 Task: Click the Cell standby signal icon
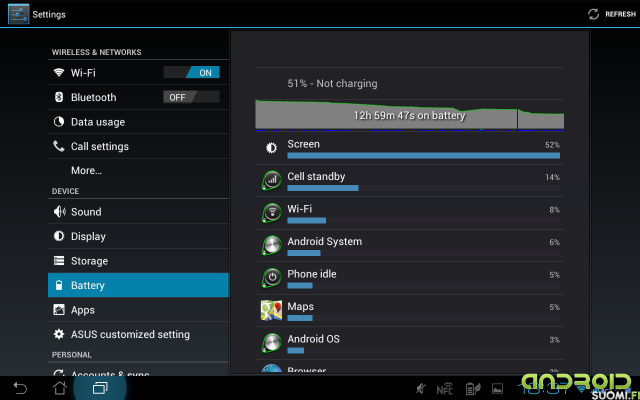pyautogui.click(x=271, y=180)
